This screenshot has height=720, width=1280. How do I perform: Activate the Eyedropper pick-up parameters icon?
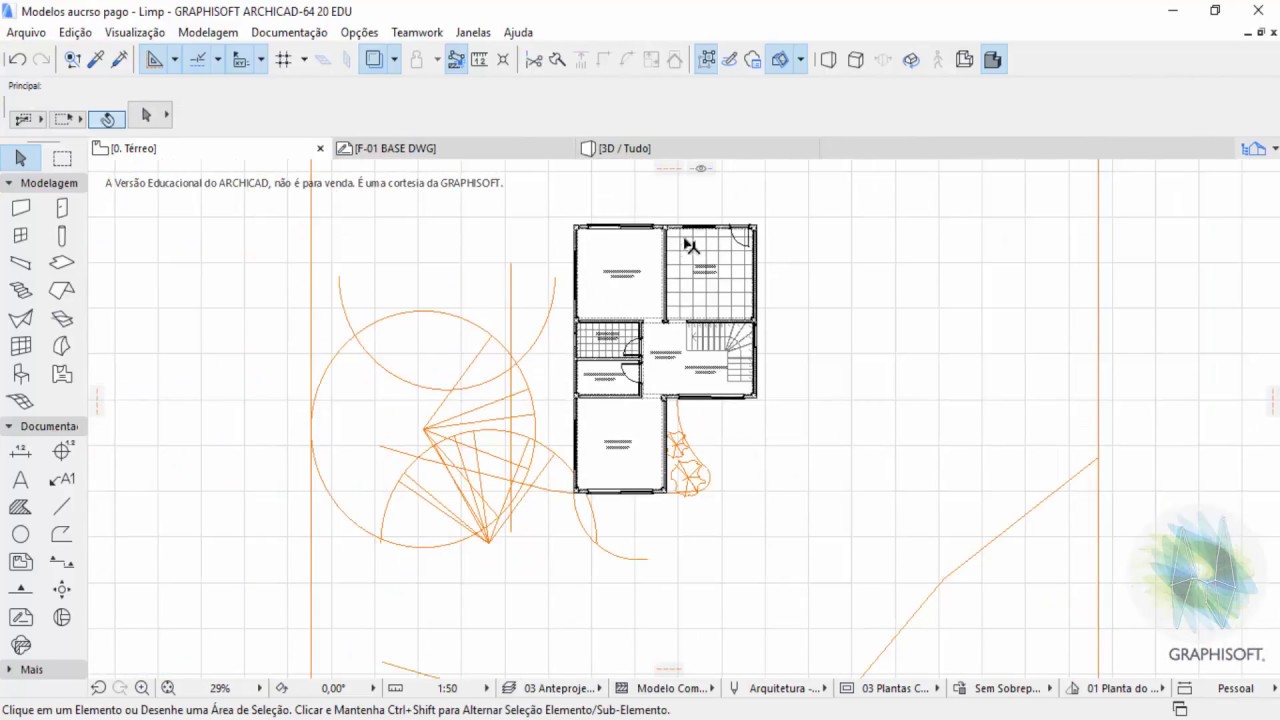pos(96,60)
